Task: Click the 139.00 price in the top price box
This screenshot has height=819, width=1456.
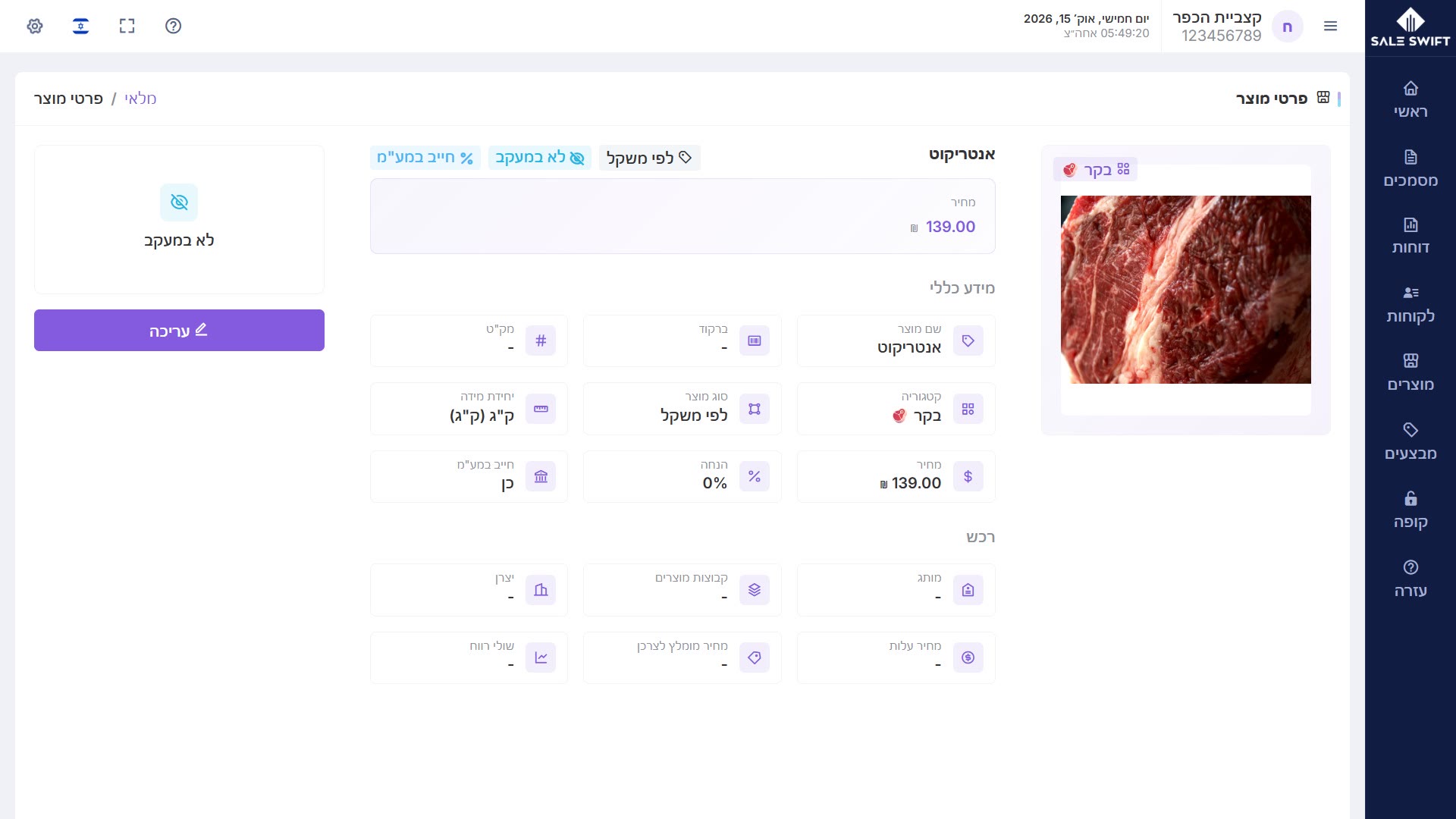Action: (950, 227)
